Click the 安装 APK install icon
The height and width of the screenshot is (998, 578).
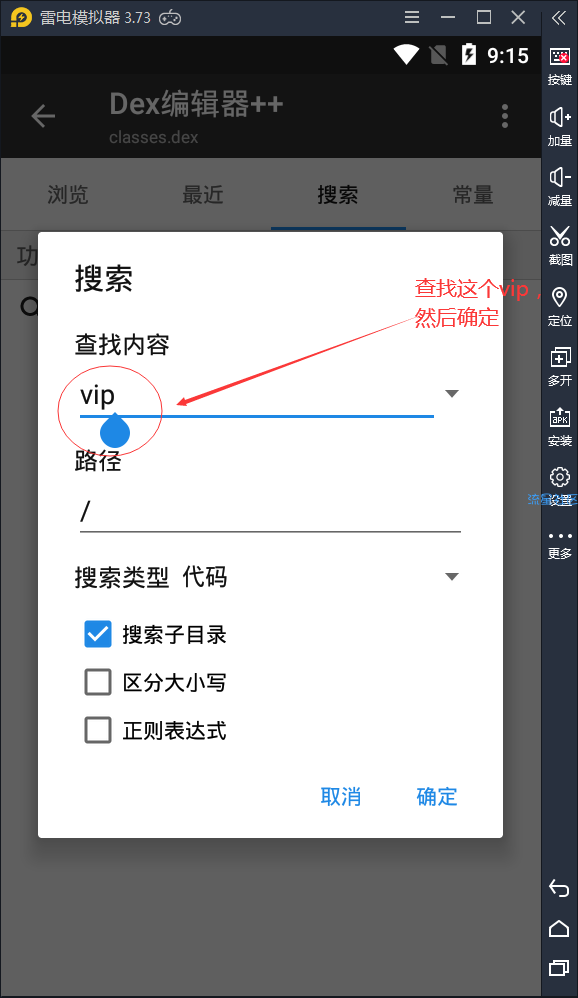pyautogui.click(x=560, y=426)
